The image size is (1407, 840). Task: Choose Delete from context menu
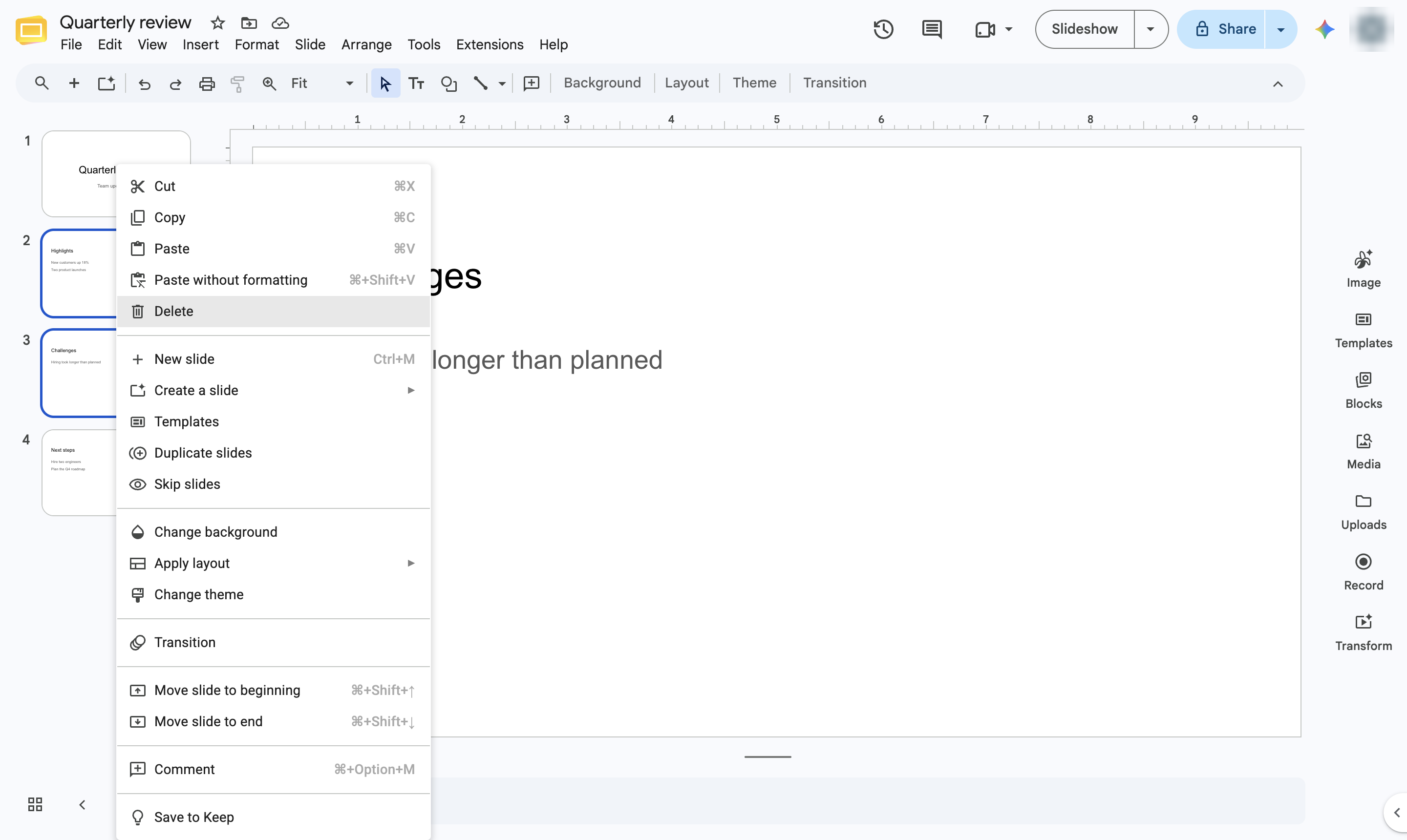tap(274, 311)
